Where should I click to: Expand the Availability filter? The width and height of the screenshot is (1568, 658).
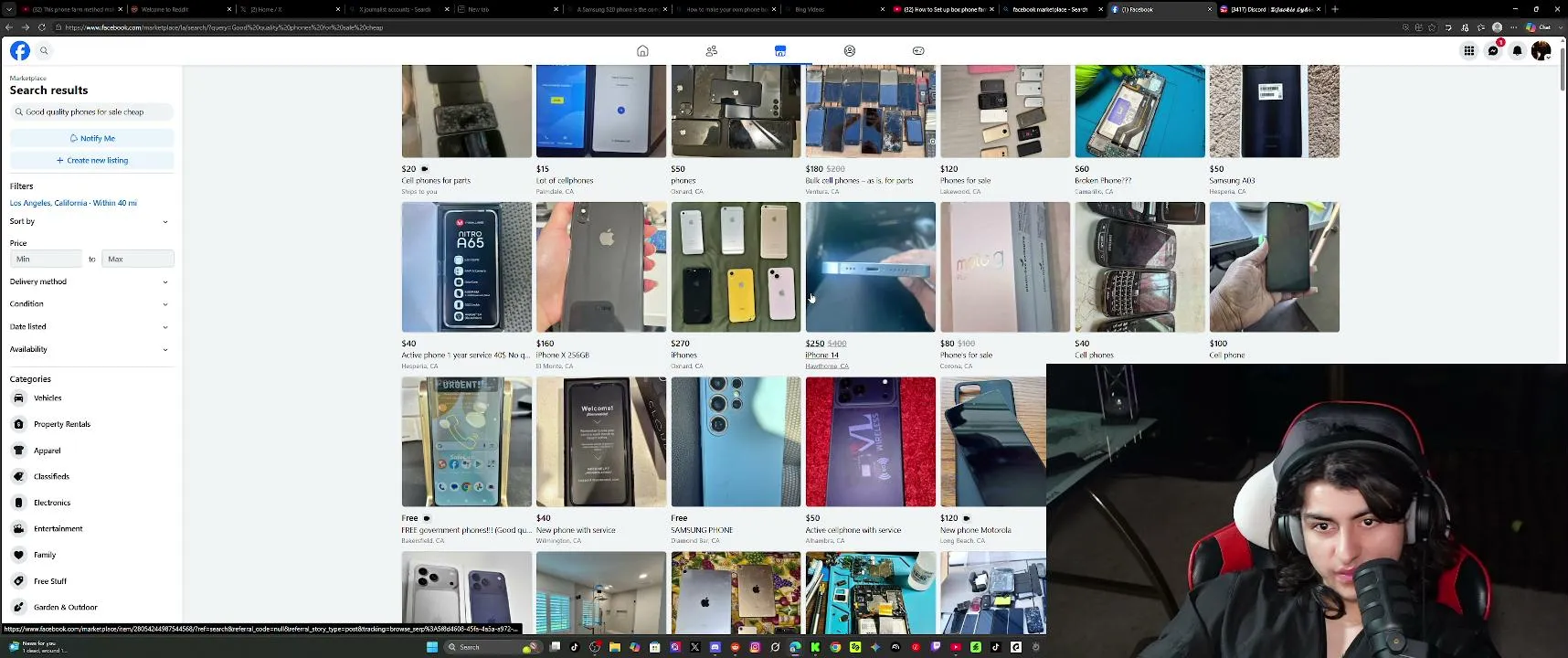(90, 349)
